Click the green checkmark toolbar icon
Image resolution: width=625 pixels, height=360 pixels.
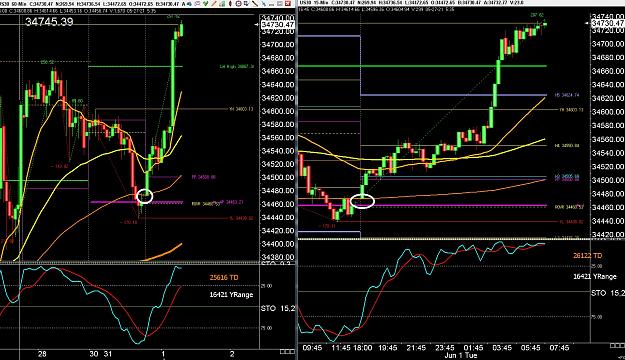206,4
